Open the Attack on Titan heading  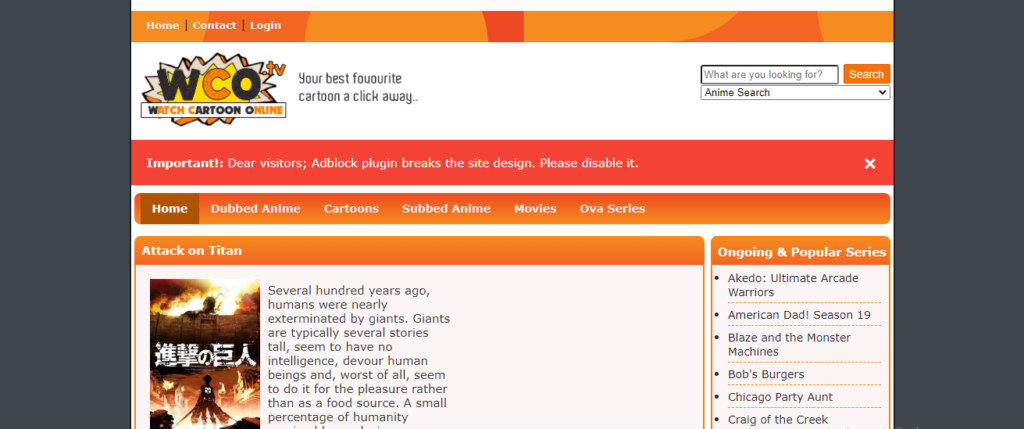coord(191,251)
